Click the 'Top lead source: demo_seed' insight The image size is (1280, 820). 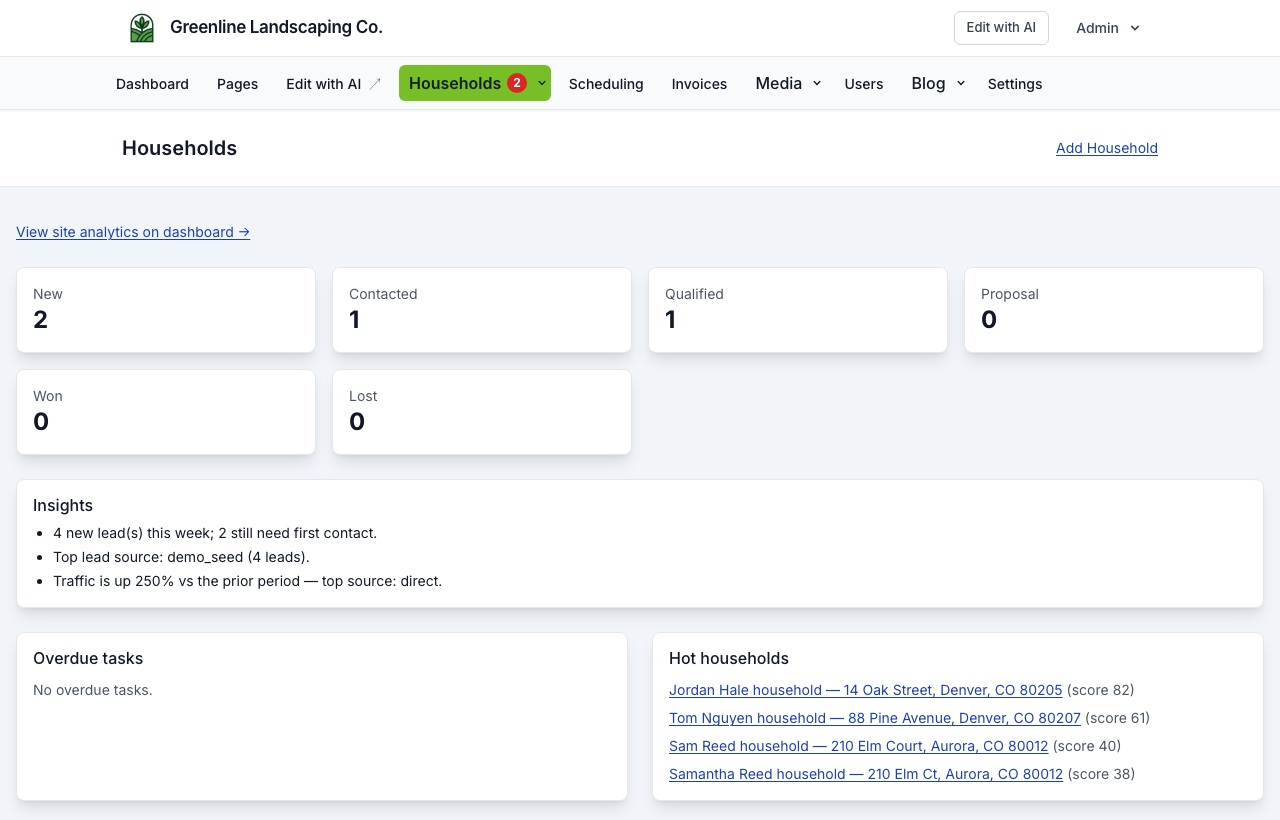pyautogui.click(x=181, y=557)
